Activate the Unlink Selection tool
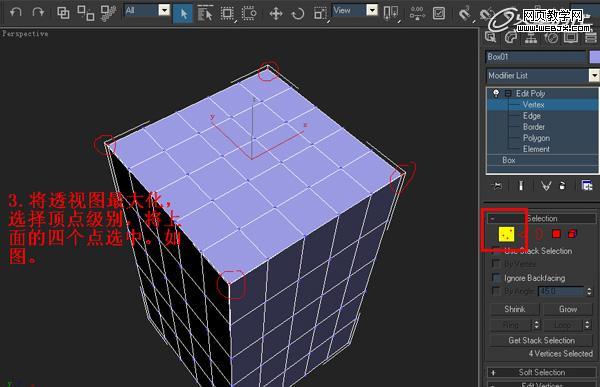600x387 pixels. [86, 13]
